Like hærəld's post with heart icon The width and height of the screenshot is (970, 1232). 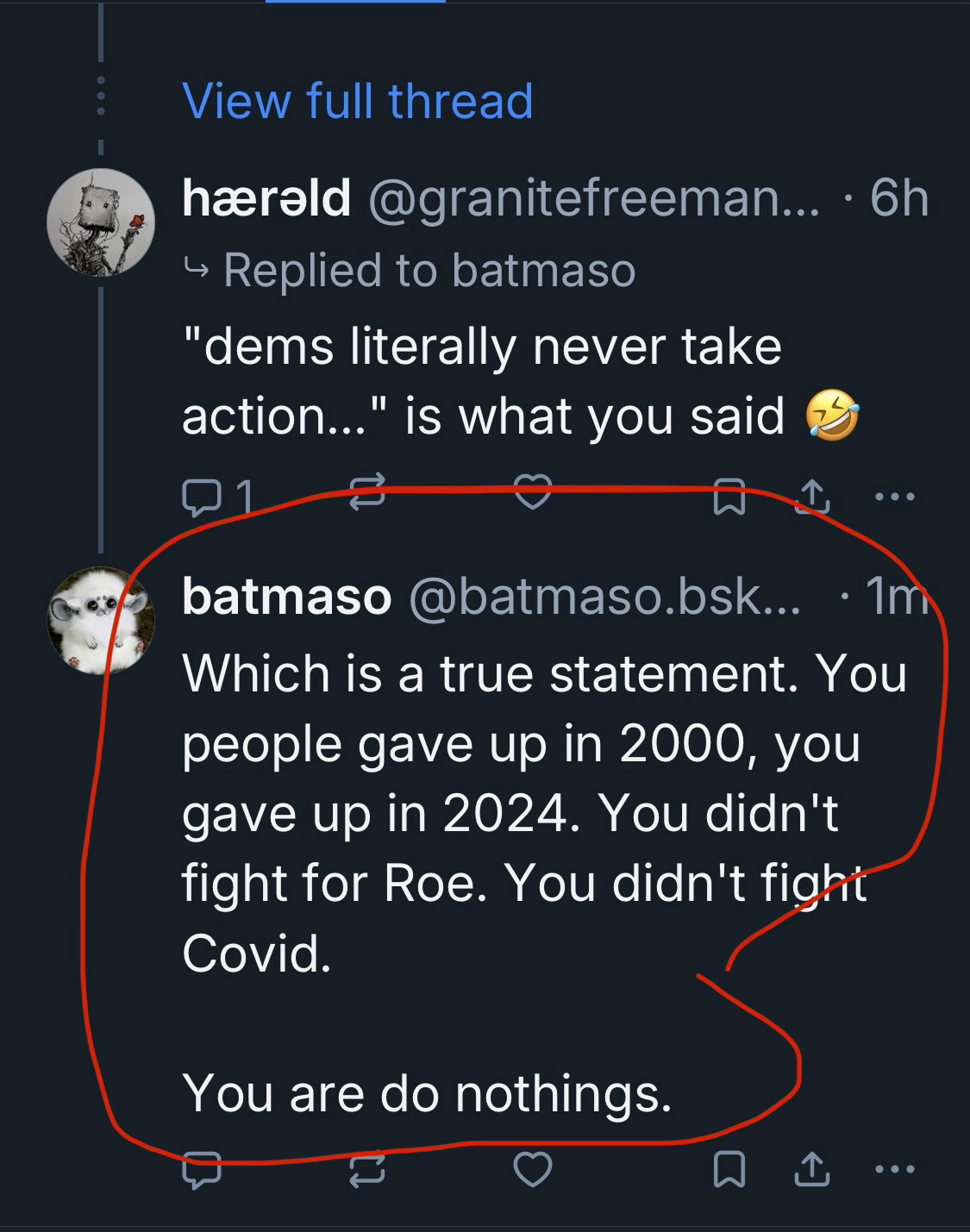533,492
